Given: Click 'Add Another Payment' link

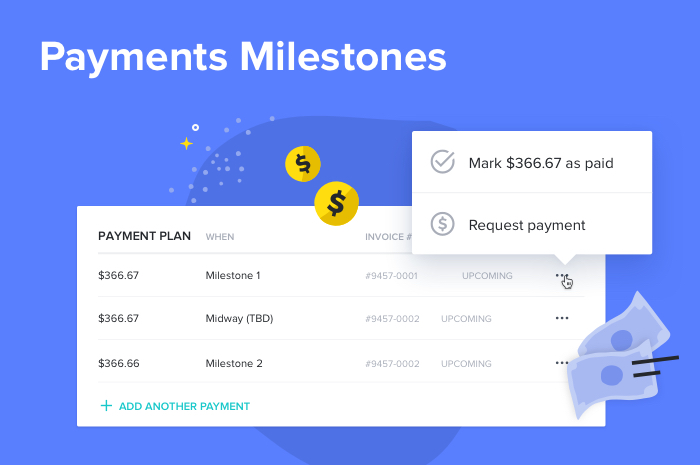Looking at the screenshot, I should click(x=184, y=406).
